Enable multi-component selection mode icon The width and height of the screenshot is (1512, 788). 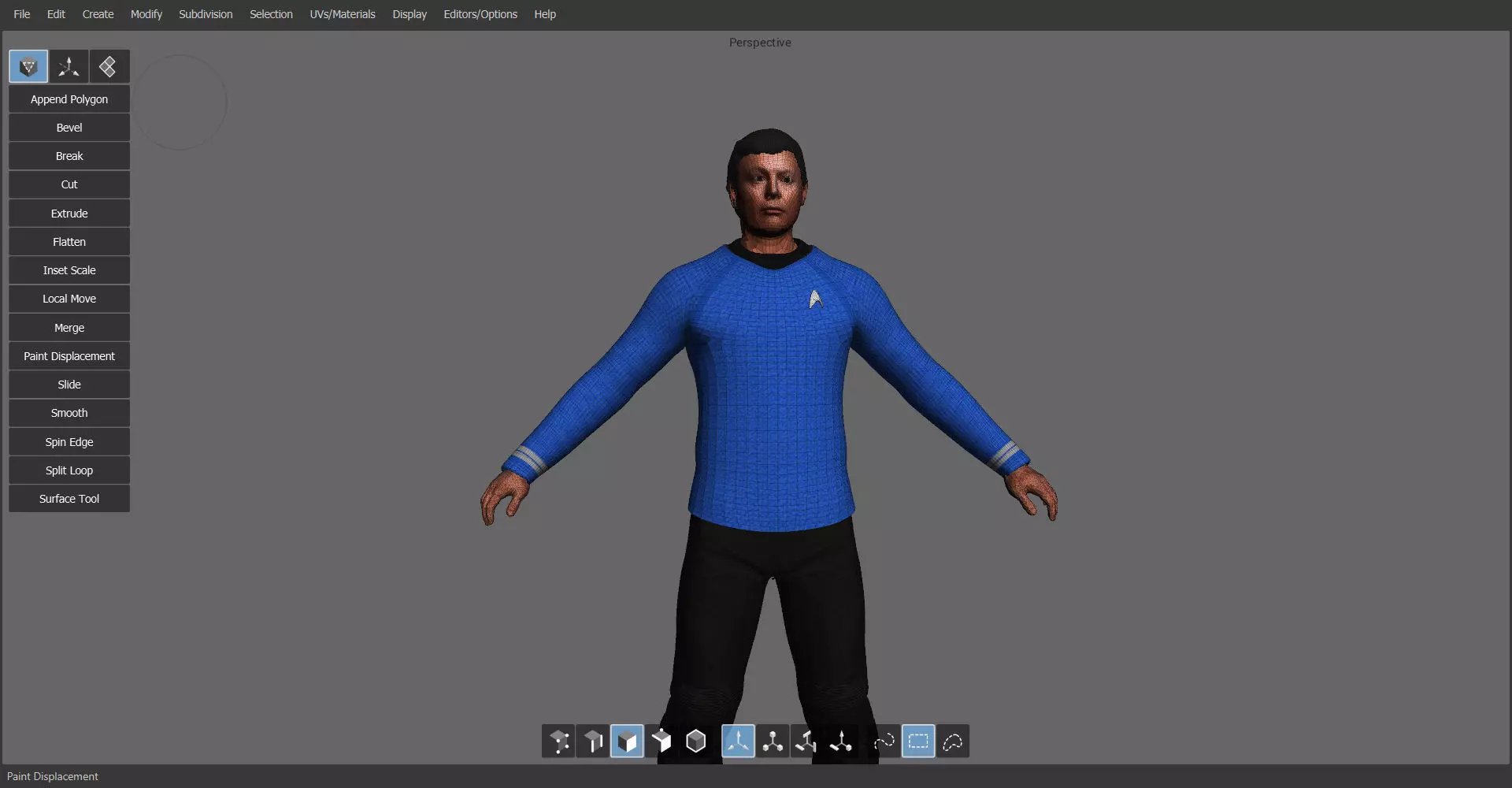661,742
